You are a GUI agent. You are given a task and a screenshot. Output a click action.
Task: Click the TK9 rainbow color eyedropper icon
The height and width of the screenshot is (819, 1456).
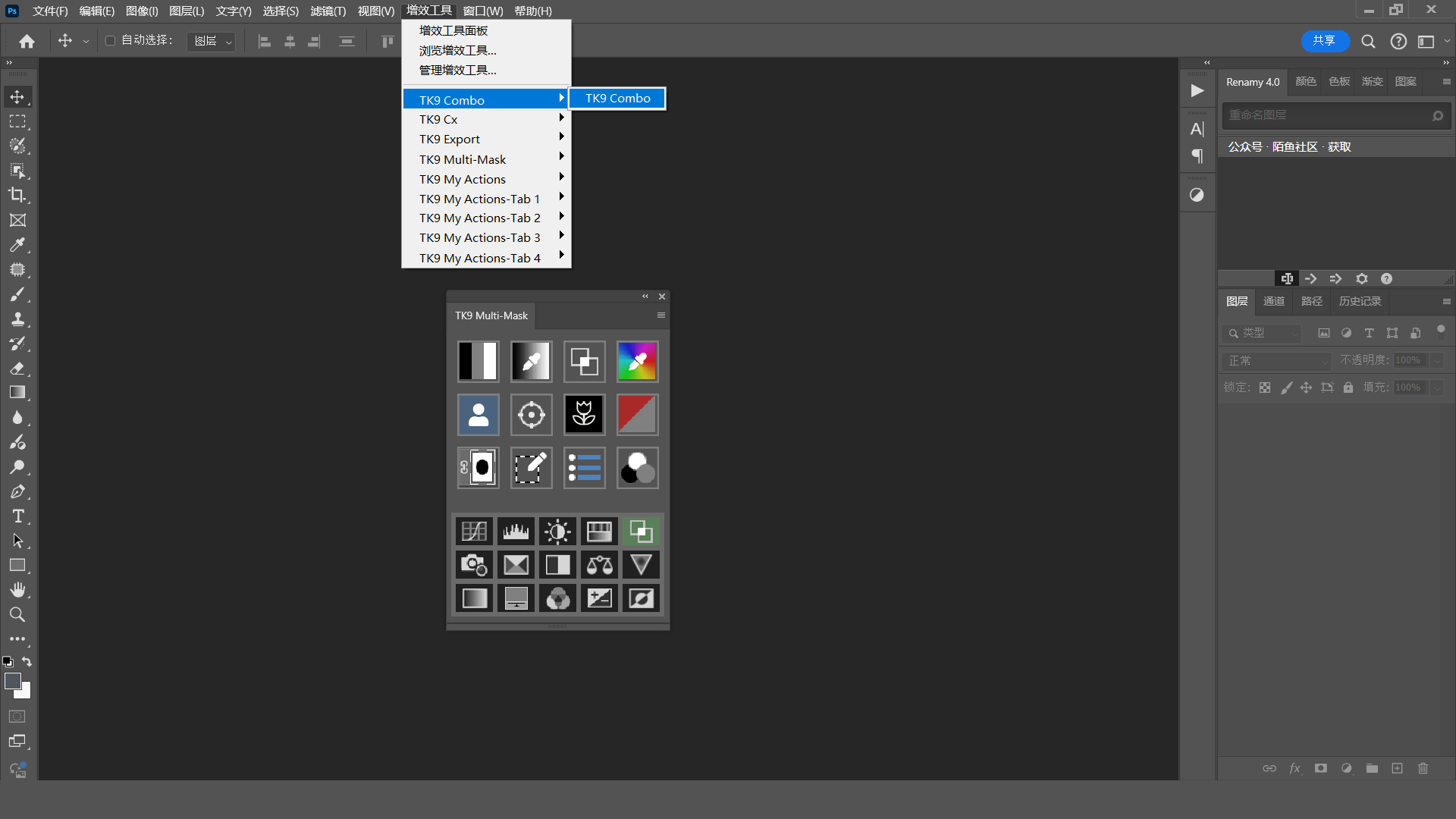[x=637, y=361]
